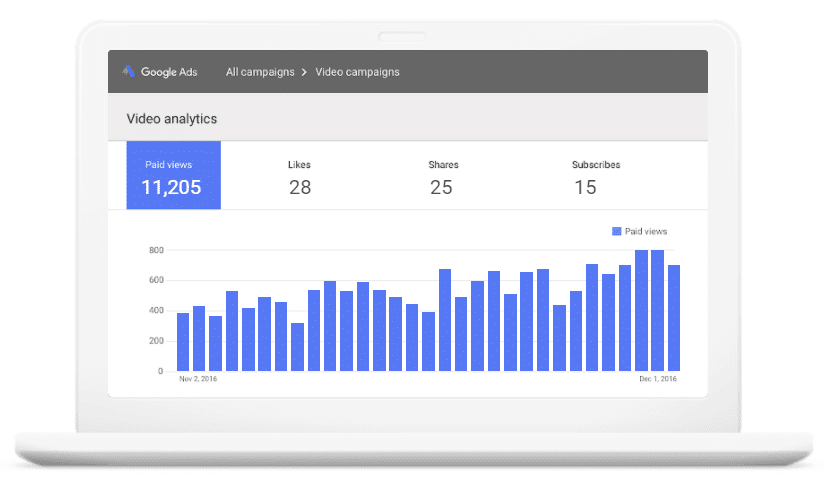The image size is (825, 480).
Task: Select the Subscribes metric tab
Action: point(595,177)
